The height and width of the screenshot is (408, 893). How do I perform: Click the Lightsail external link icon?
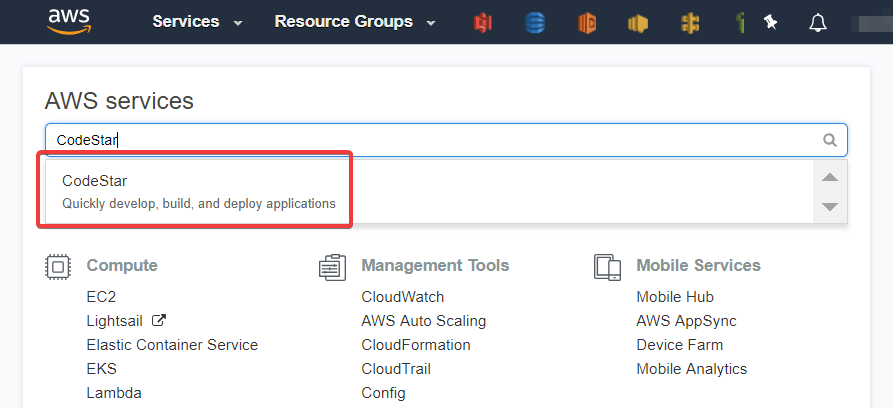pyautogui.click(x=159, y=320)
